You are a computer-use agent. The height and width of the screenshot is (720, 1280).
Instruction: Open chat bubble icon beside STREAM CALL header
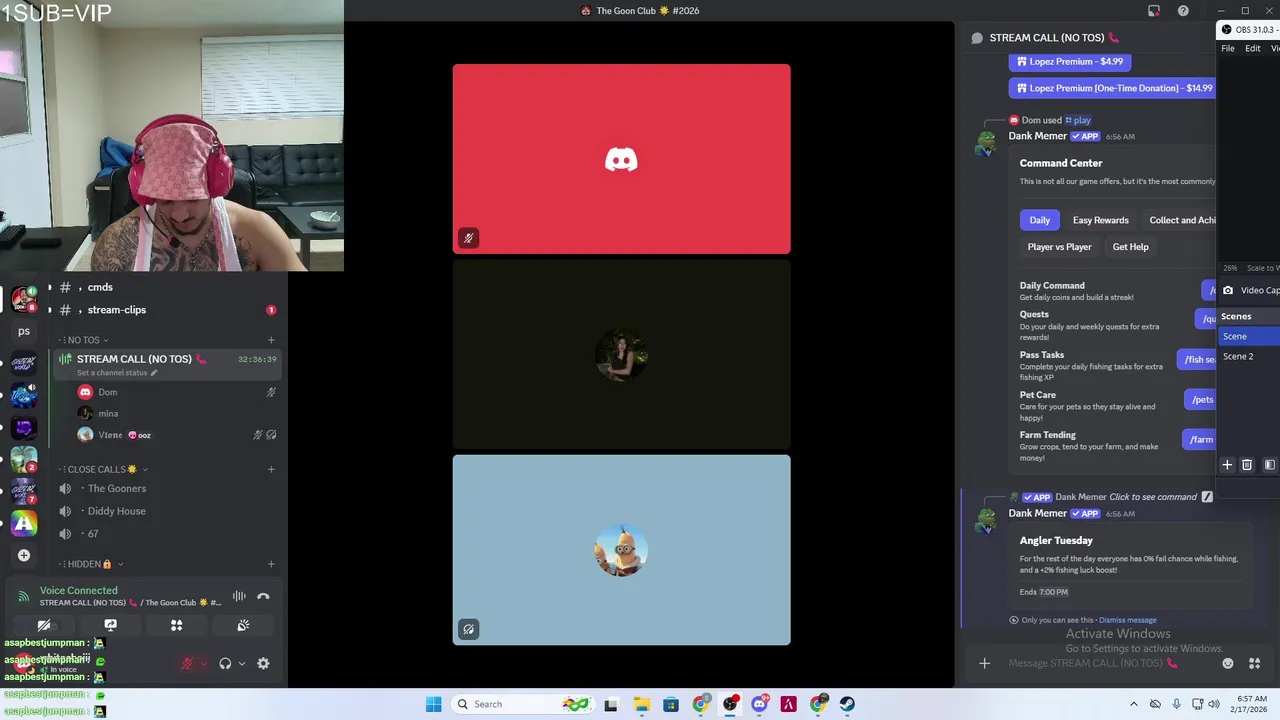(x=977, y=38)
